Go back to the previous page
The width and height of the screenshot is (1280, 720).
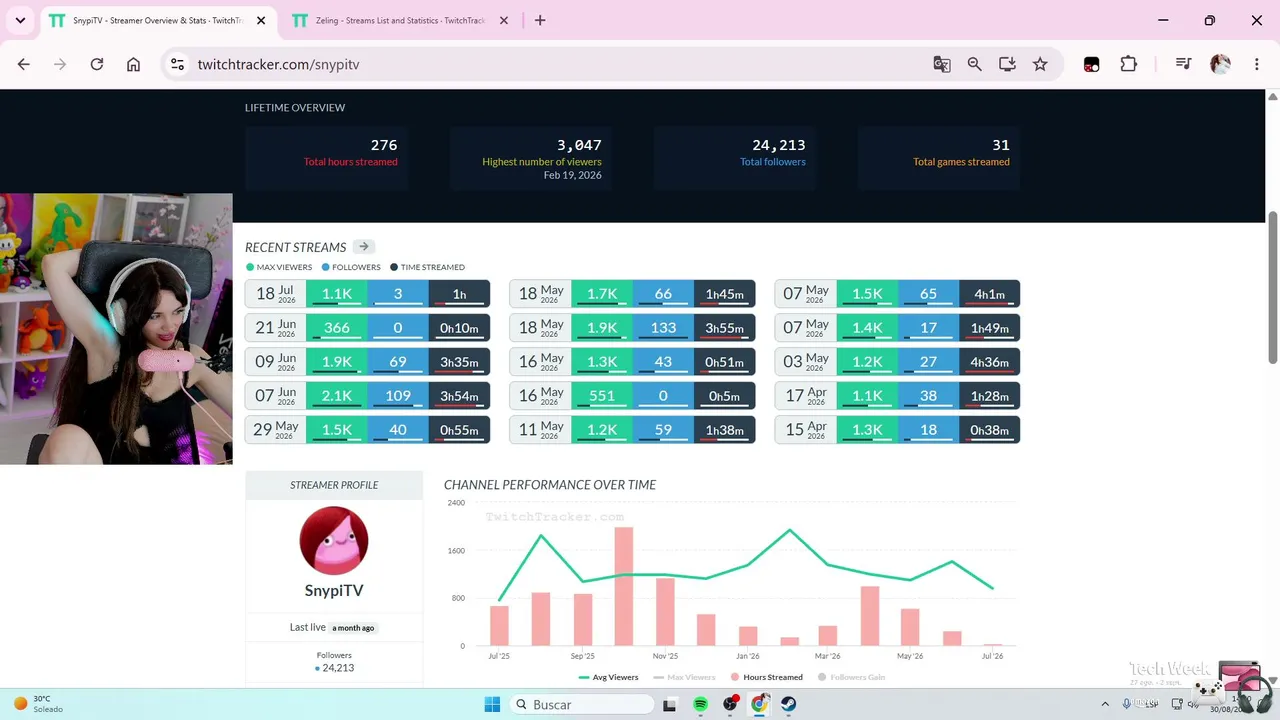(x=24, y=64)
